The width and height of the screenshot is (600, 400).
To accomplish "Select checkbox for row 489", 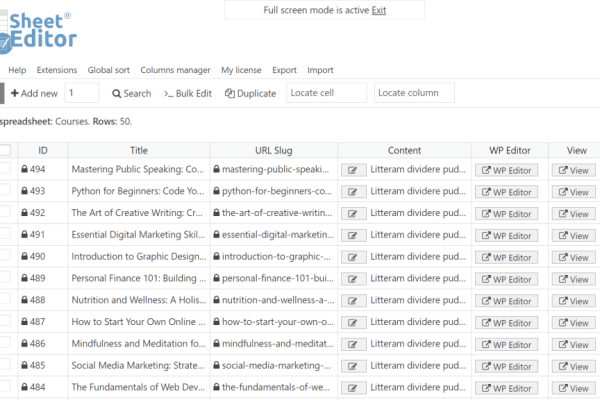I will click(5, 277).
